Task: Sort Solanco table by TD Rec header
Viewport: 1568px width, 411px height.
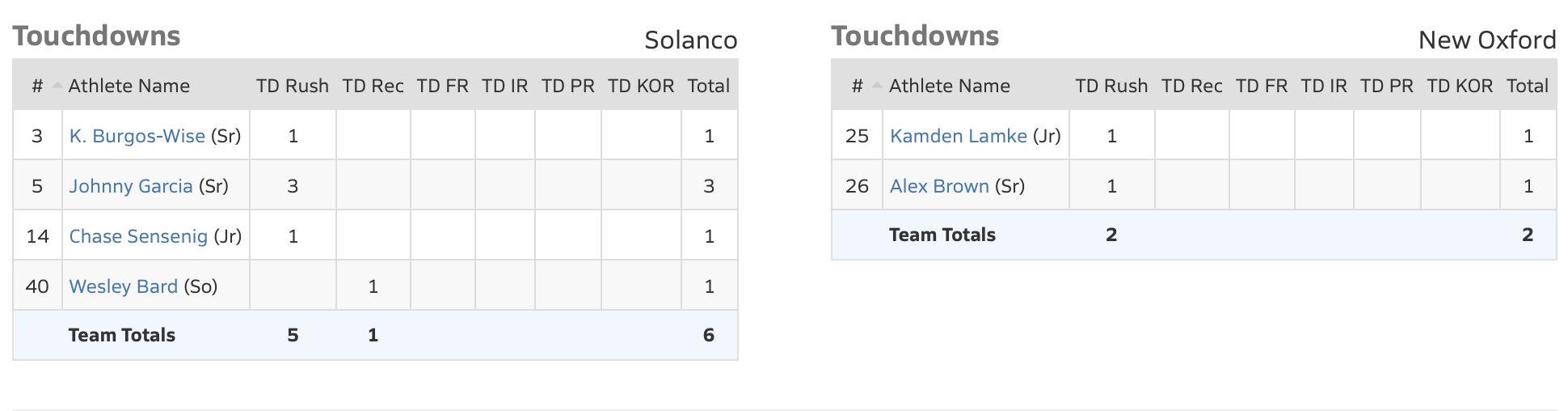Action: [373, 86]
